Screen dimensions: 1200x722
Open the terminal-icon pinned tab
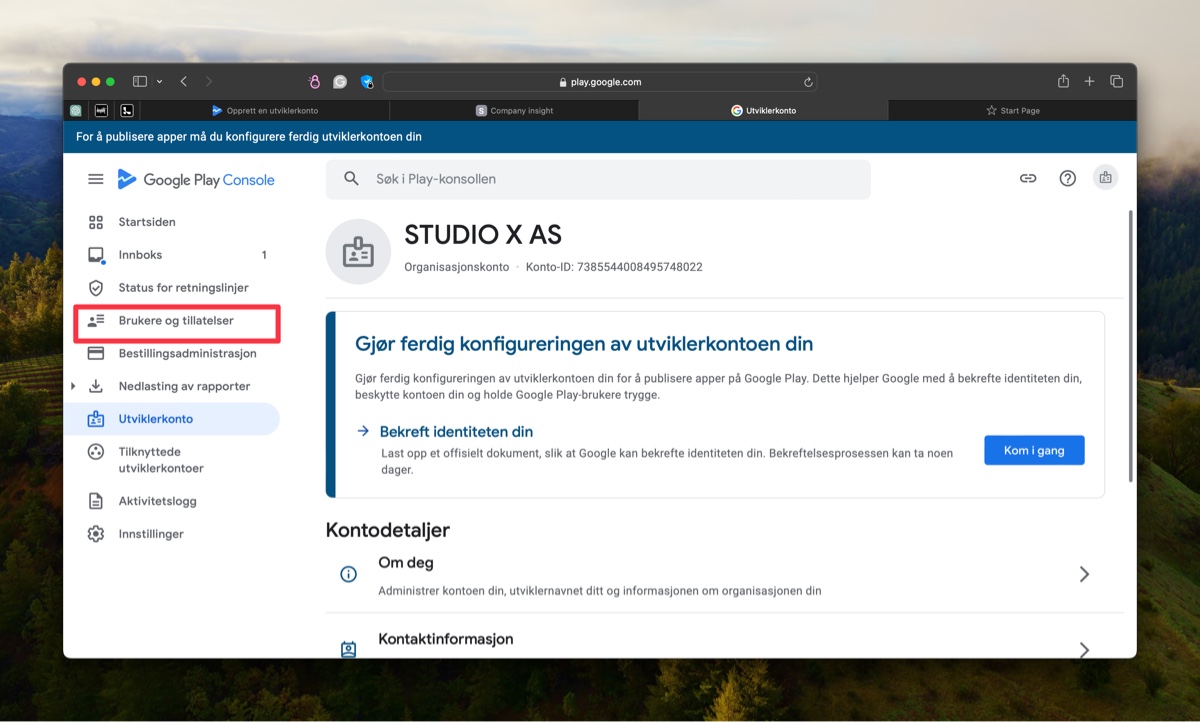127,110
